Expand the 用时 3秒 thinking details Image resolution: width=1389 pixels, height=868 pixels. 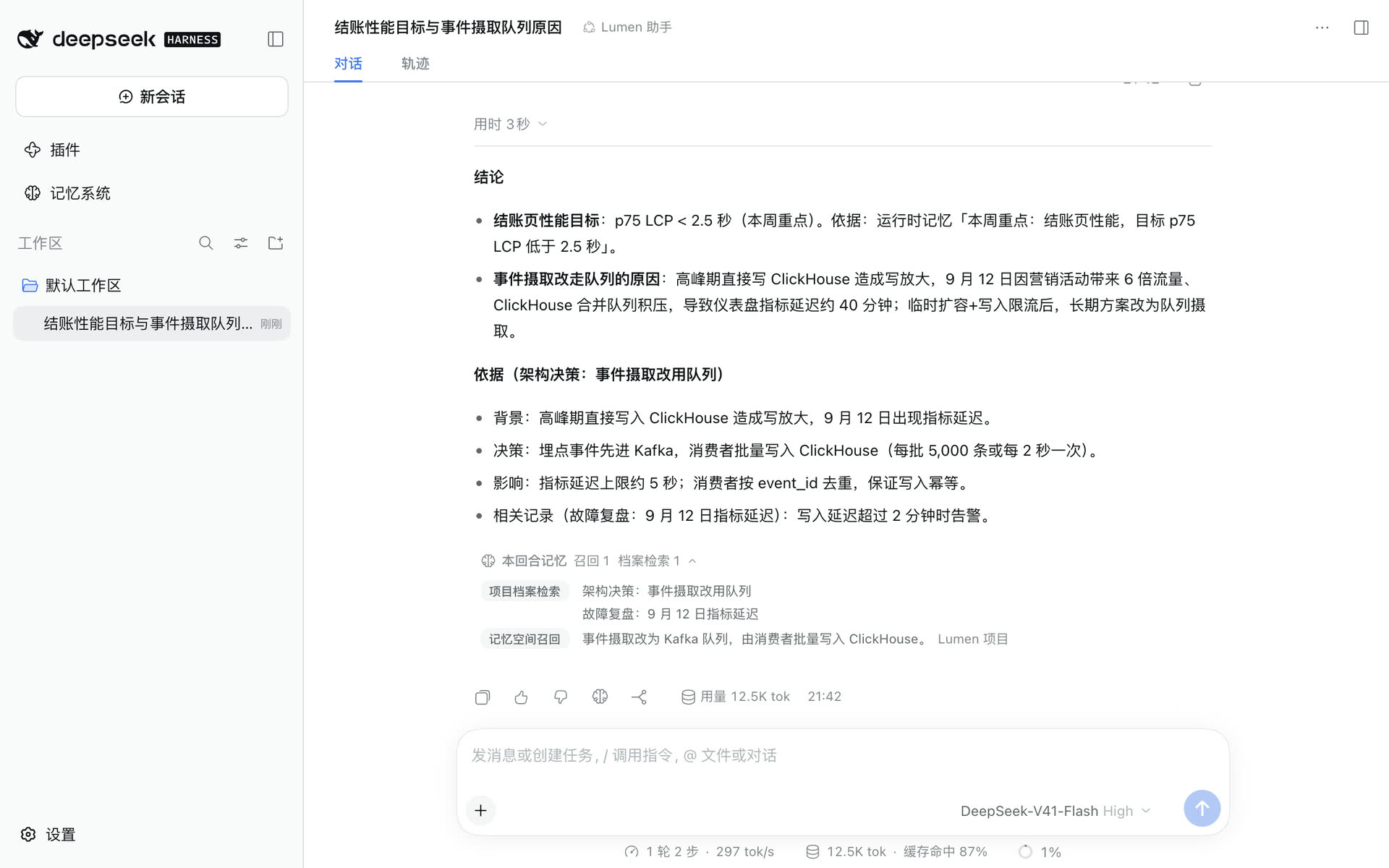pos(510,124)
